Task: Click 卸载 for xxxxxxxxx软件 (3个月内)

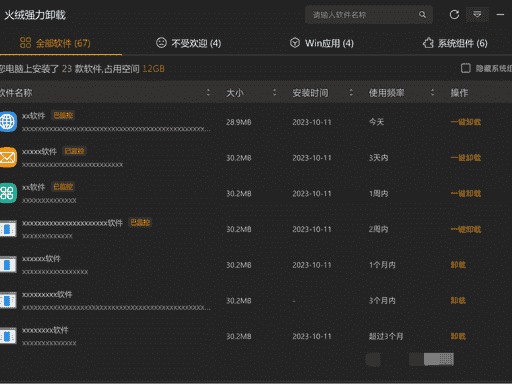Action: pyautogui.click(x=458, y=300)
